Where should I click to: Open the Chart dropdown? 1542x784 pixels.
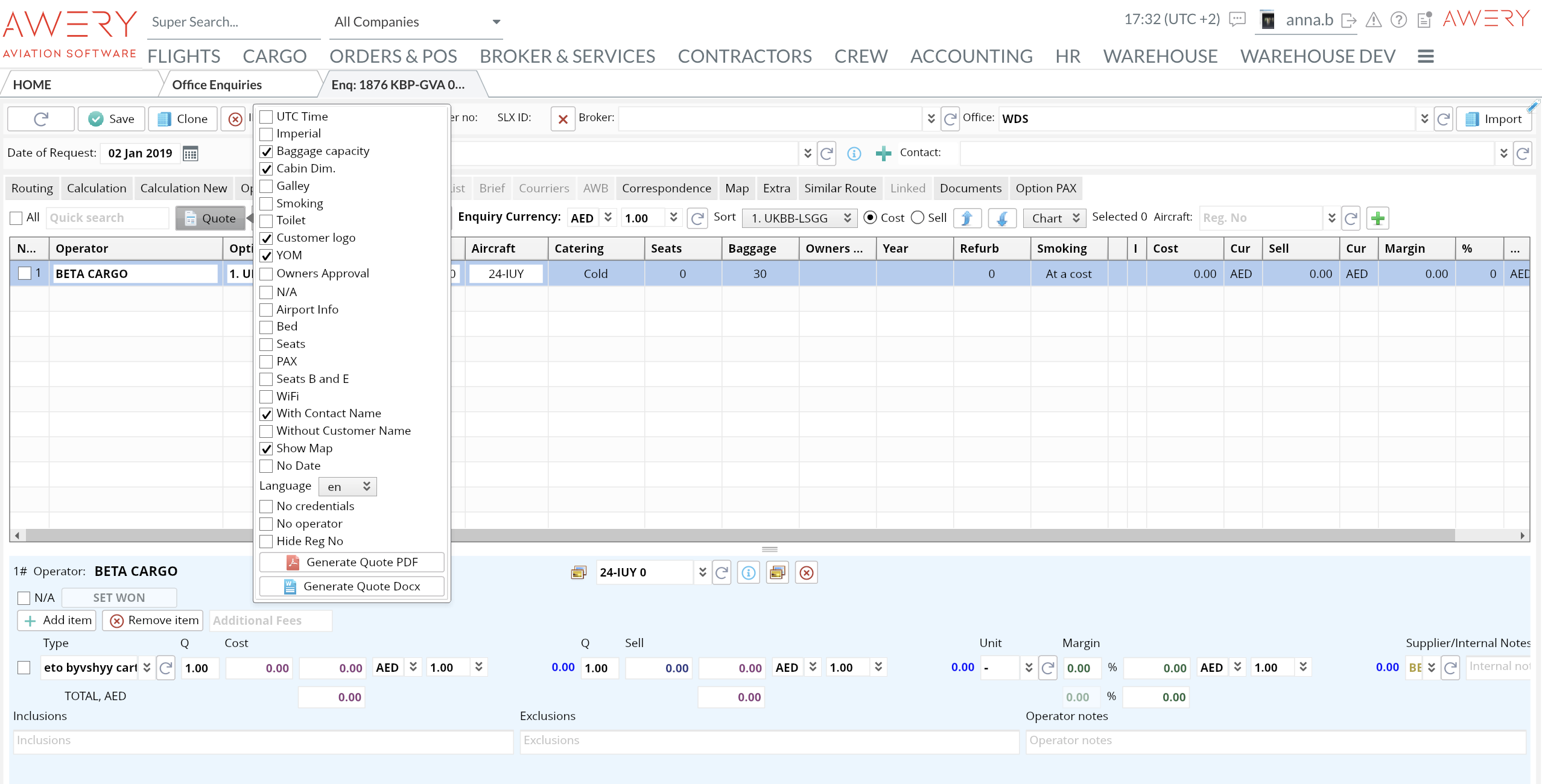pos(1054,218)
